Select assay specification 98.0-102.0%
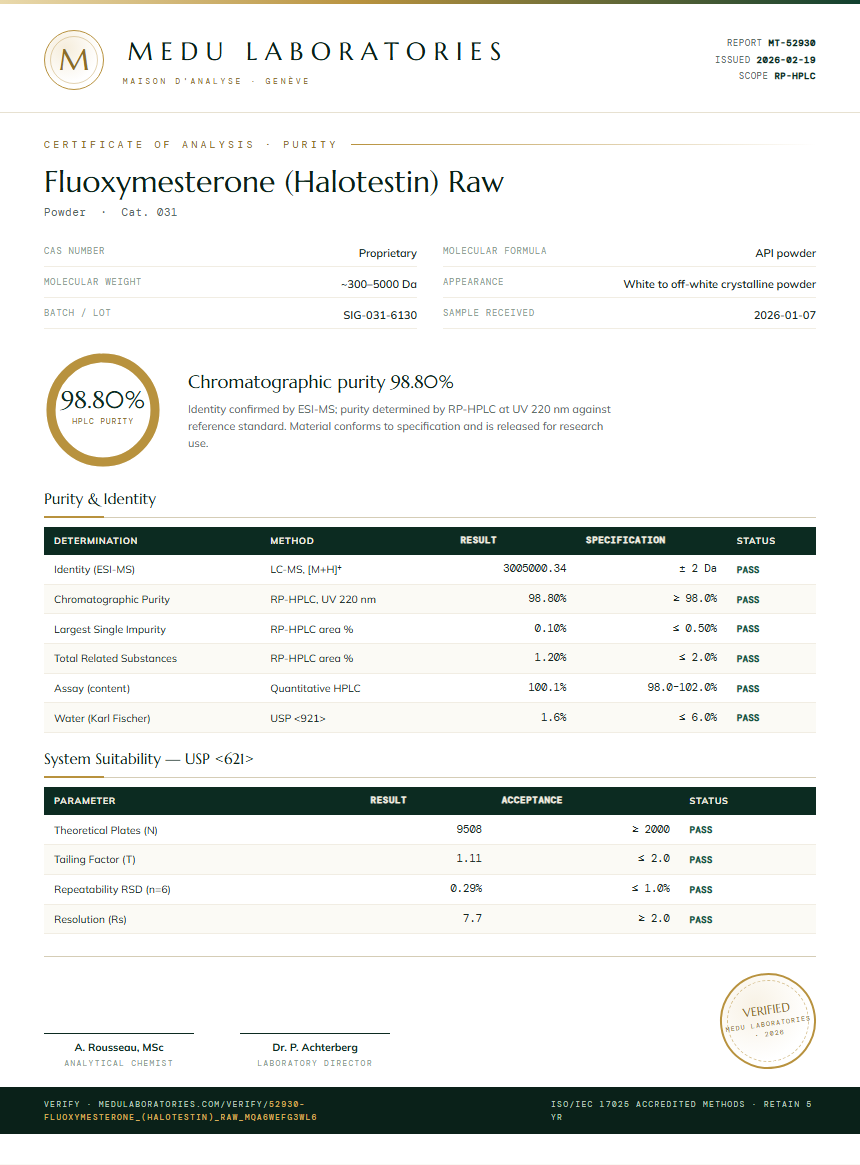Image resolution: width=860 pixels, height=1165 pixels. (x=682, y=687)
